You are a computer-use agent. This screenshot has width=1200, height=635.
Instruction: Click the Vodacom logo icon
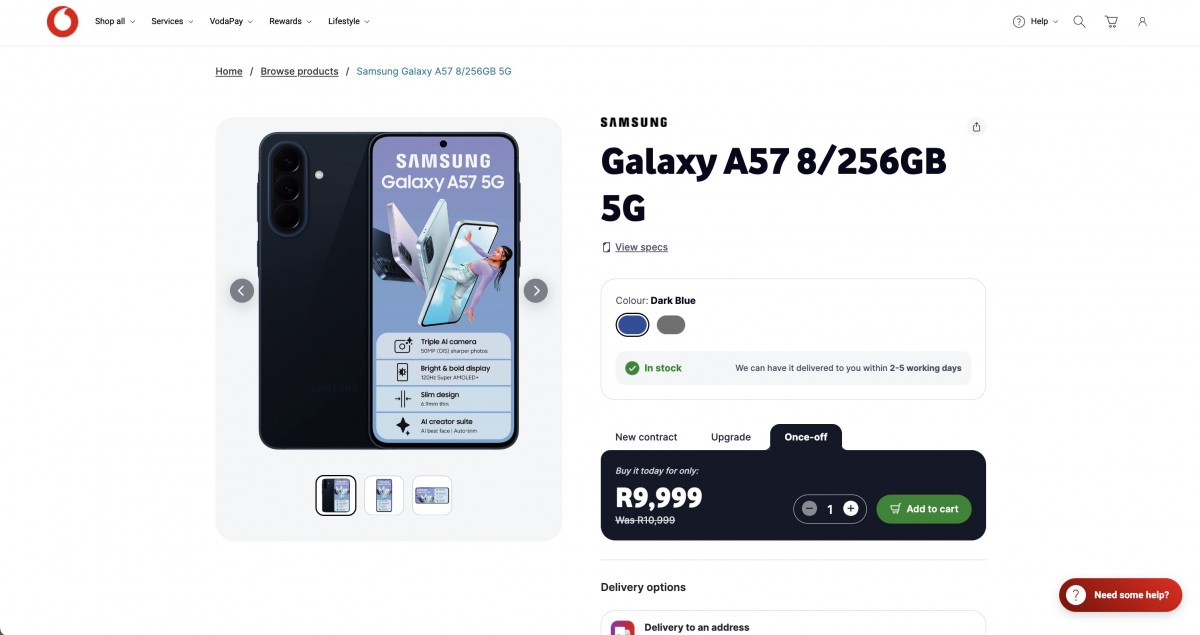tap(62, 21)
